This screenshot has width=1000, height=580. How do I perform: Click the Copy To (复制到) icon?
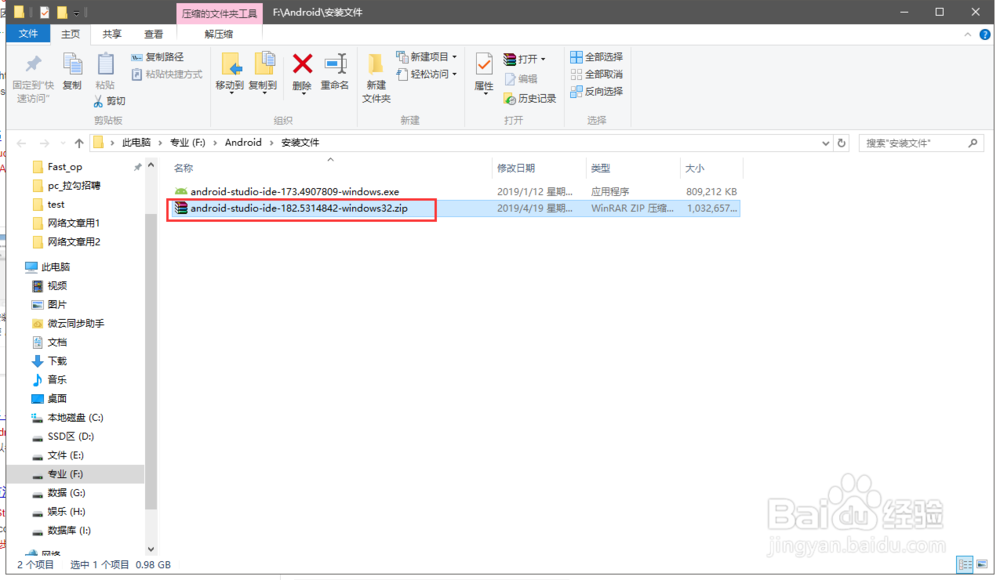tap(263, 64)
